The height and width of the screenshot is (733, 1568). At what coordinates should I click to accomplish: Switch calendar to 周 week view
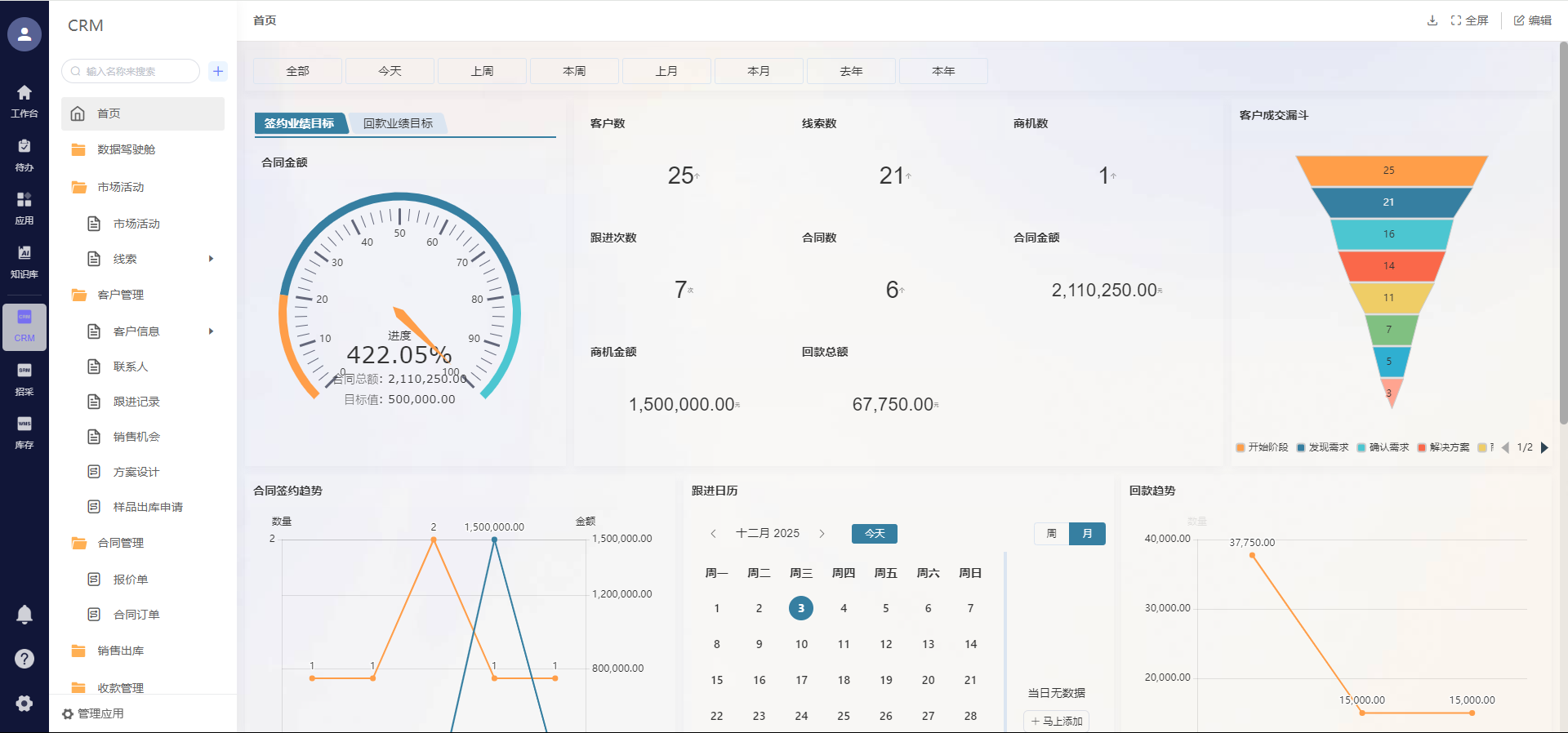click(x=1051, y=534)
